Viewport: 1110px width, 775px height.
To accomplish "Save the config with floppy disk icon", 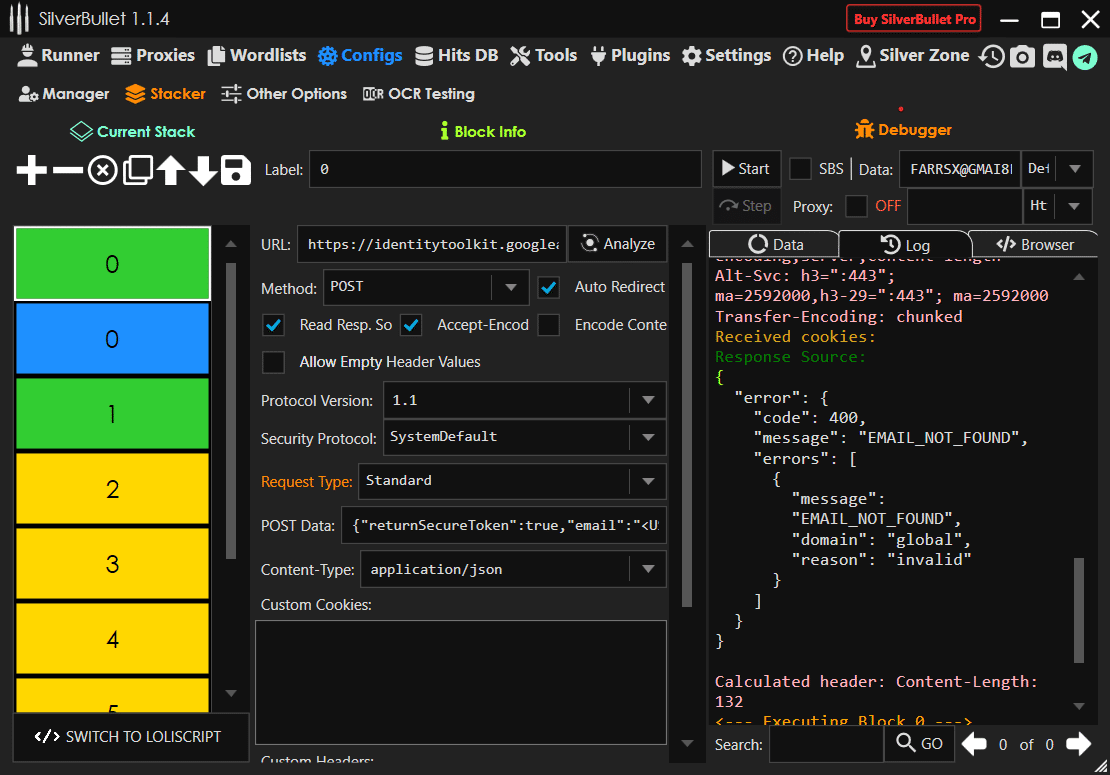I will pos(236,170).
